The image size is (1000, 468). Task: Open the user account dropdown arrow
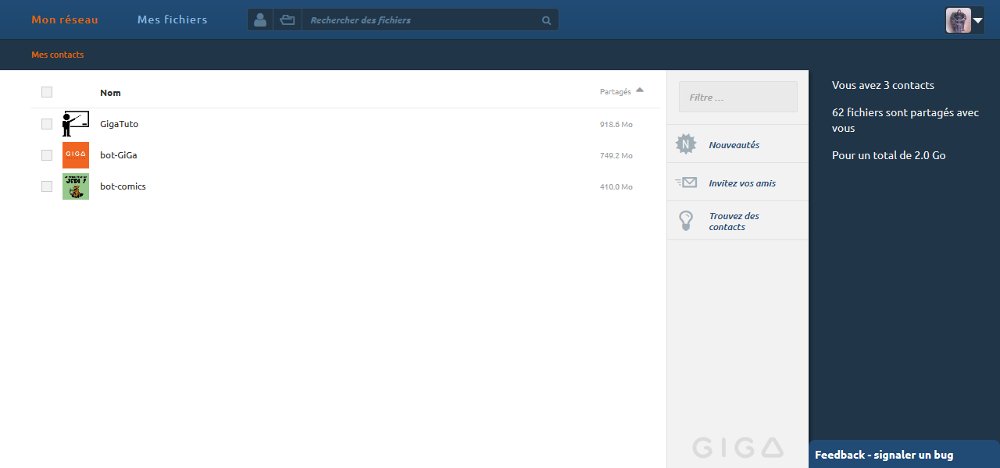[x=978, y=20]
